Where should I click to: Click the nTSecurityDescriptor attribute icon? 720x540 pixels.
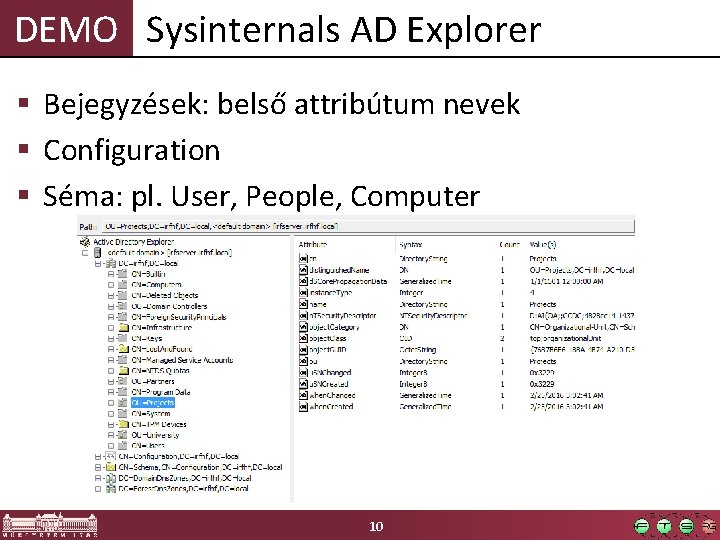click(303, 315)
